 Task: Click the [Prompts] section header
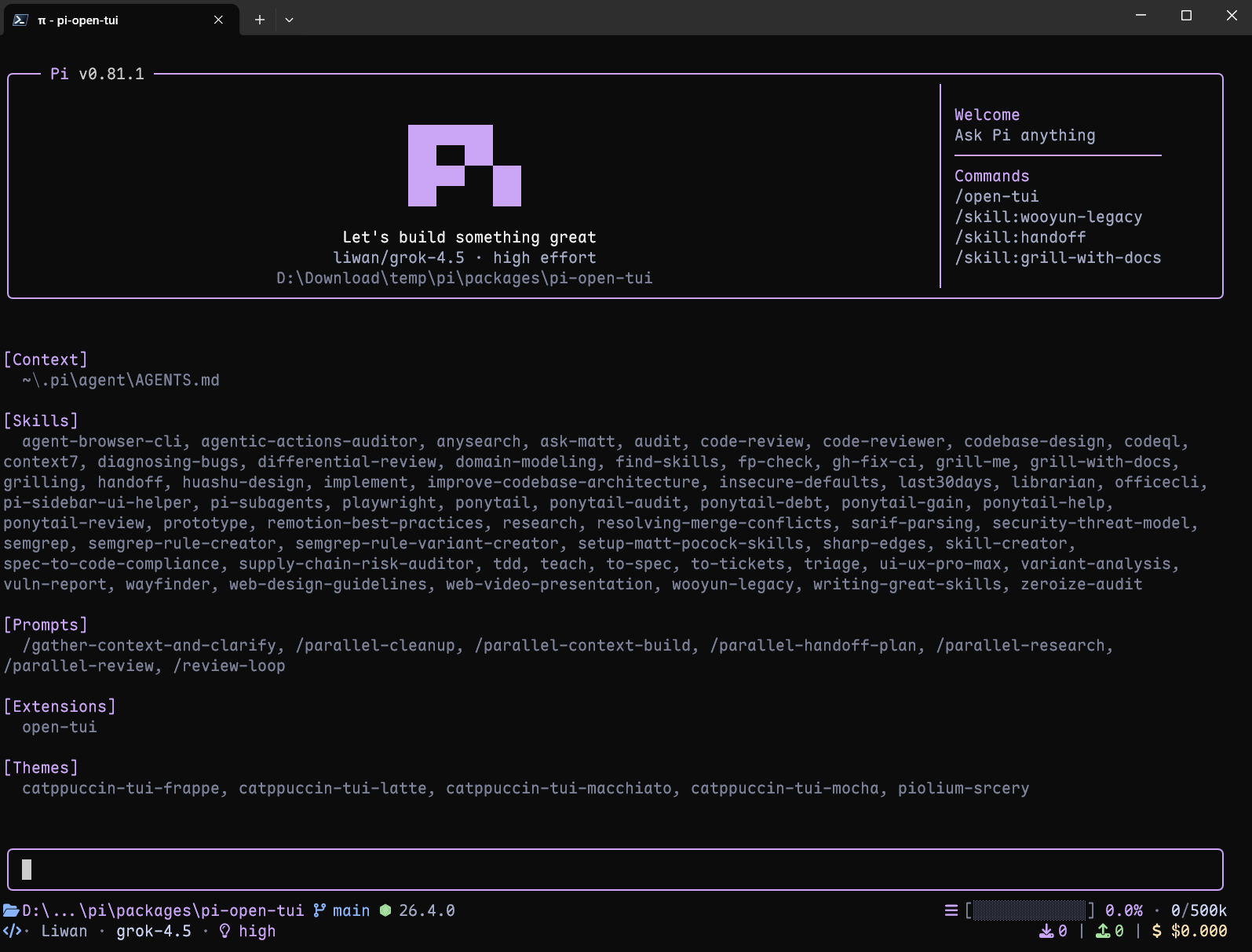(x=46, y=625)
